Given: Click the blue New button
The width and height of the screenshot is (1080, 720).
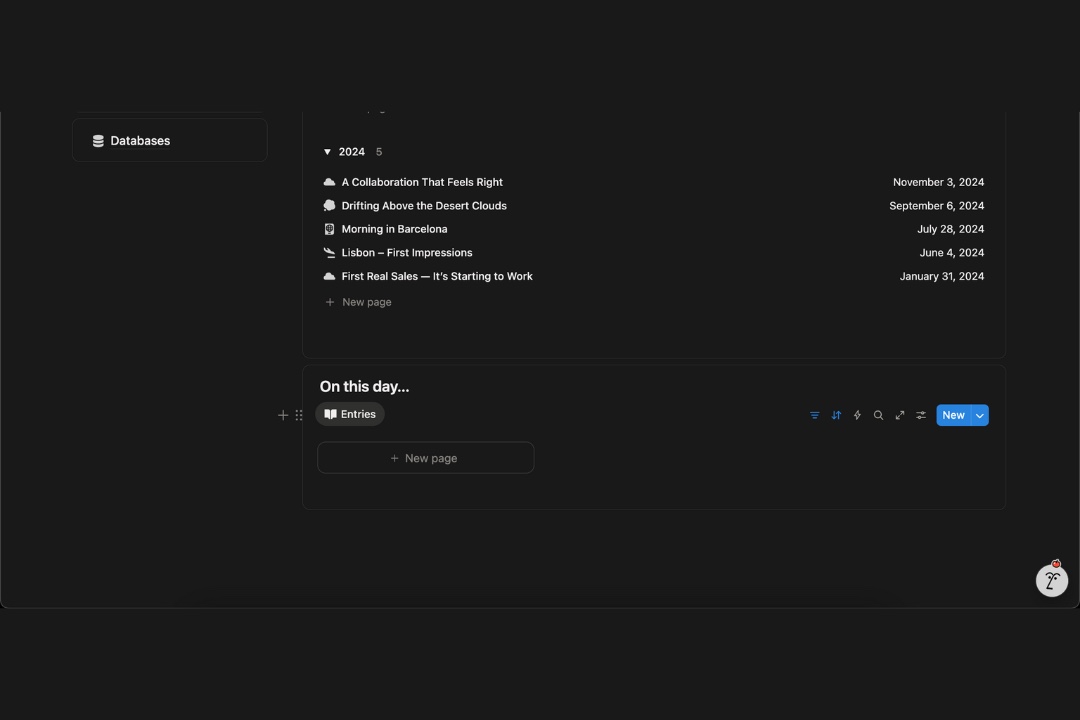Looking at the screenshot, I should pos(953,415).
